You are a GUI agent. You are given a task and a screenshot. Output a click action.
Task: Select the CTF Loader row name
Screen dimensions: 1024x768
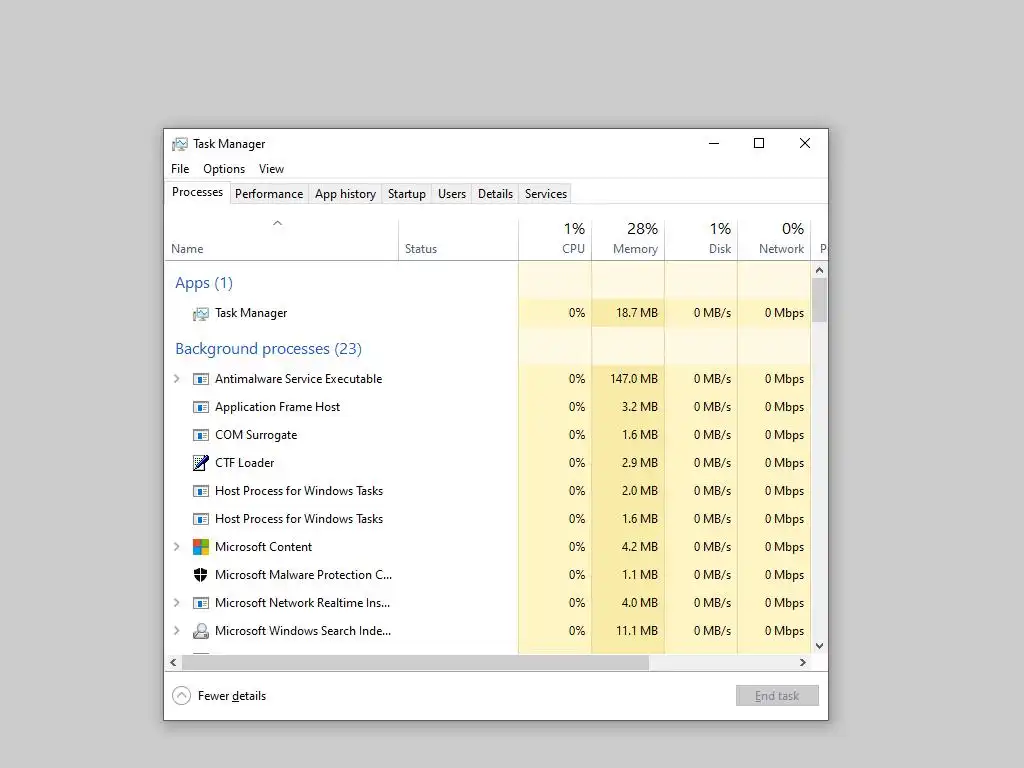(244, 463)
